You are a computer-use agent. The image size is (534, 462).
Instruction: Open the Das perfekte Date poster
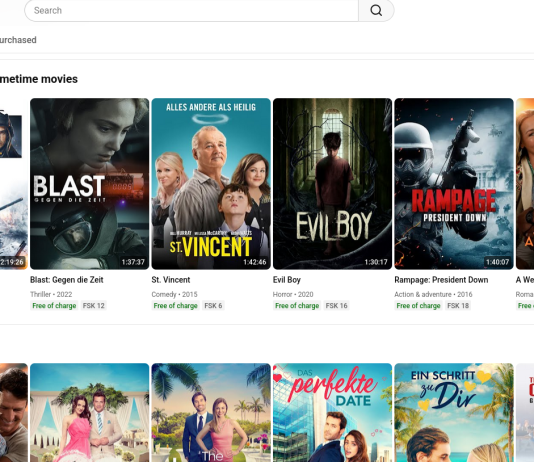[x=332, y=413]
